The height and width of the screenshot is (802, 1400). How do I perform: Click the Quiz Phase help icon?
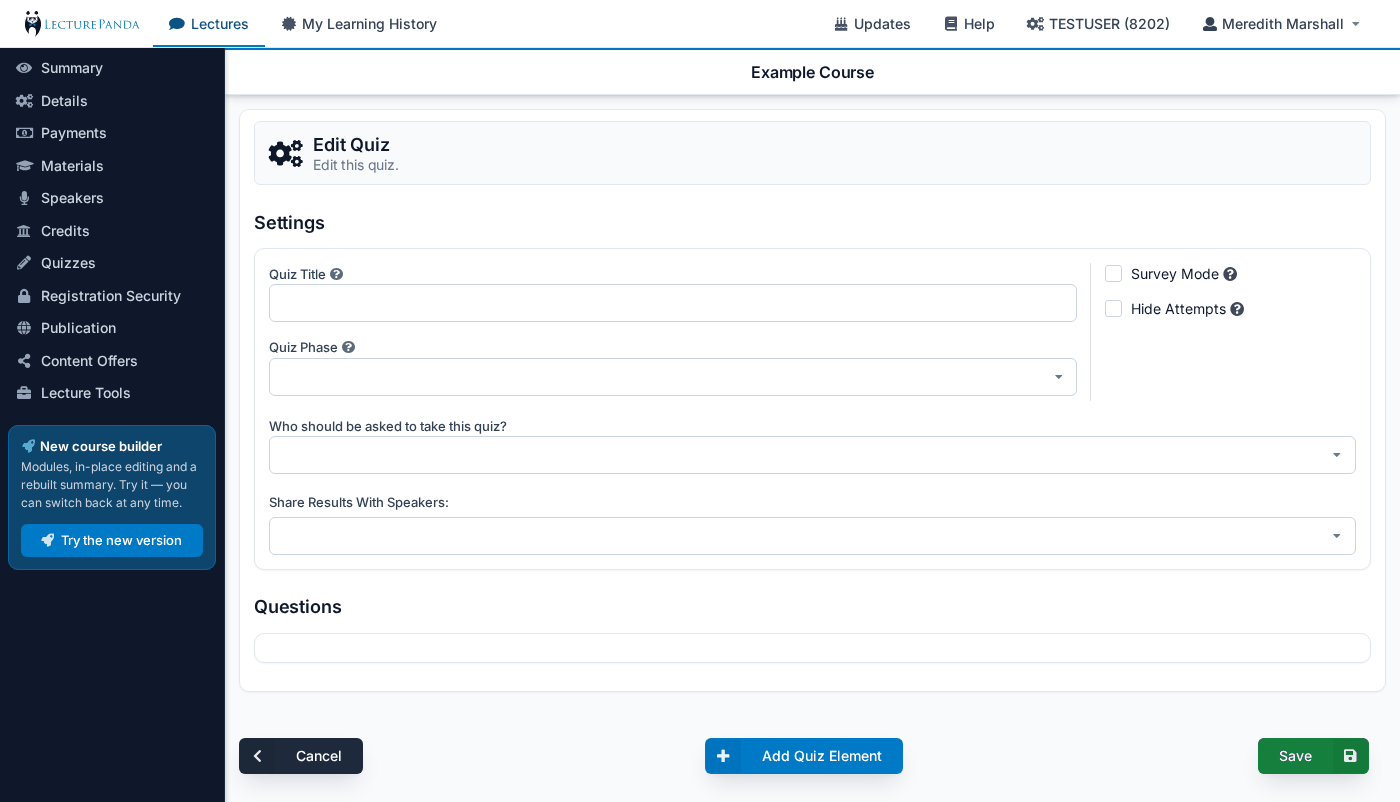[x=349, y=347]
